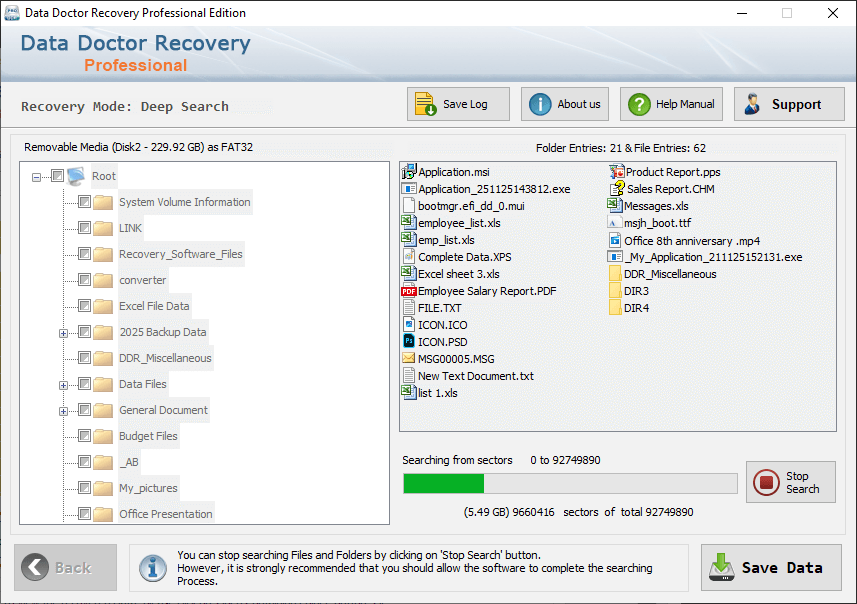Click the envelope icon of MSG00005.MSG
This screenshot has height=604, width=857.
(x=409, y=359)
